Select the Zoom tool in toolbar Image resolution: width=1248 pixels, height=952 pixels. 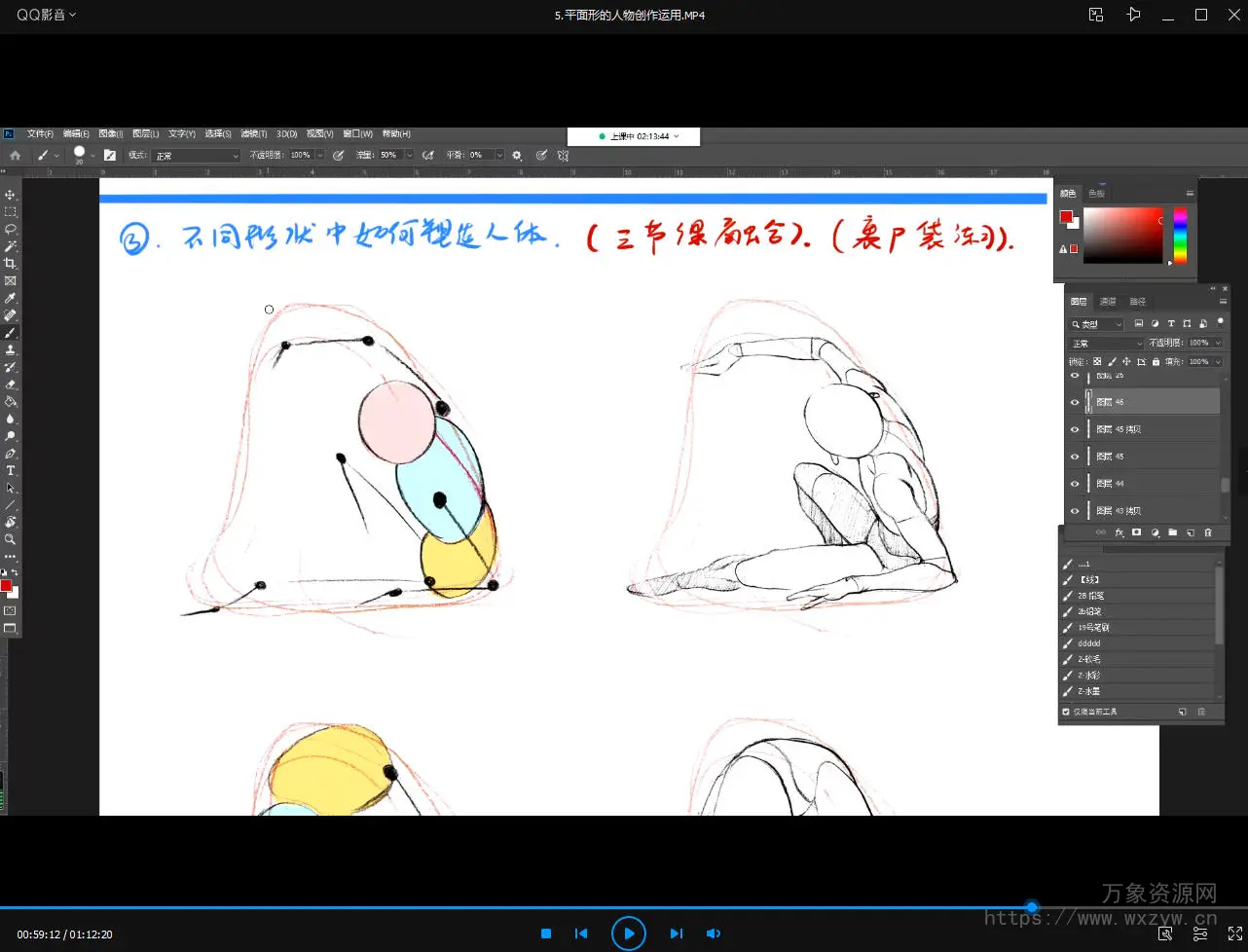click(11, 539)
